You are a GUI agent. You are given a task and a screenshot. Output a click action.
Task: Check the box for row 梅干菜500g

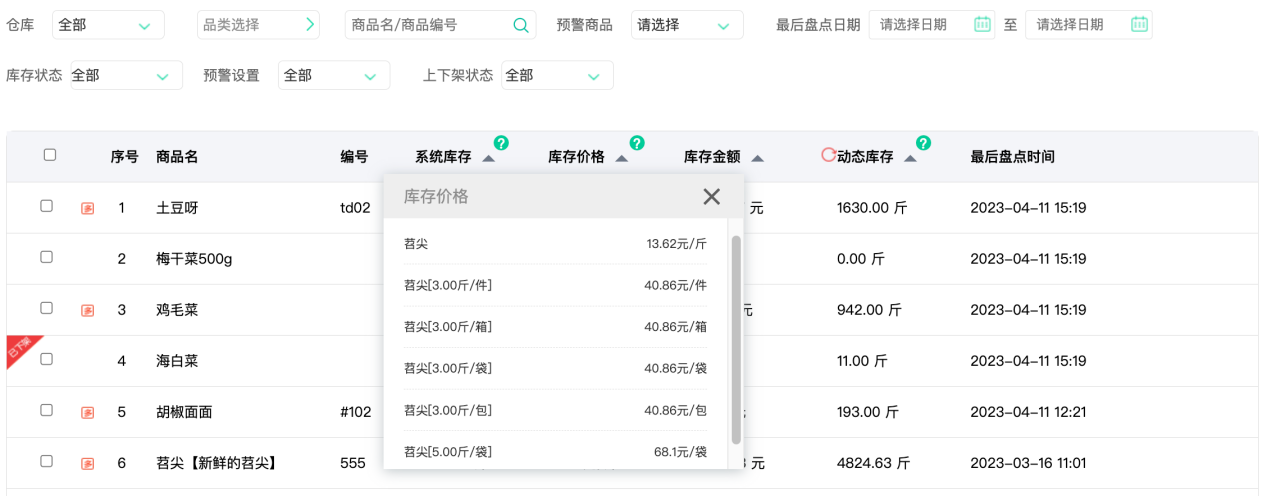46,257
